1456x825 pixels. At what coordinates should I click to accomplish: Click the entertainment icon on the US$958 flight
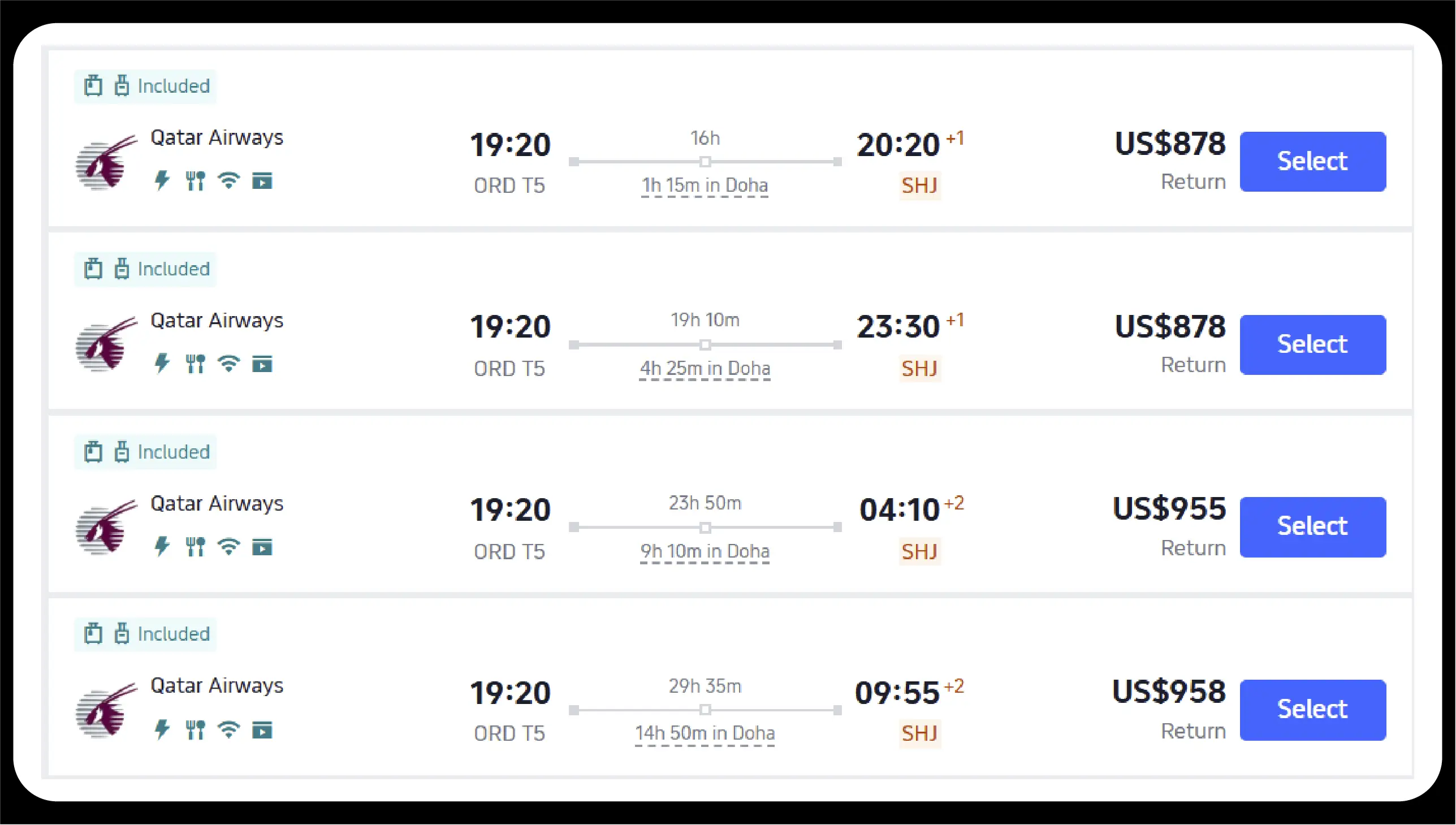pos(262,731)
